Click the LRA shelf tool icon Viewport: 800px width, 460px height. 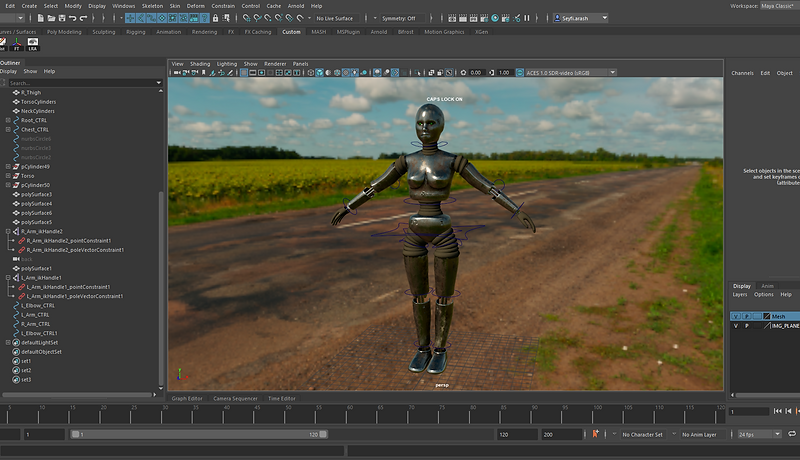tap(33, 44)
